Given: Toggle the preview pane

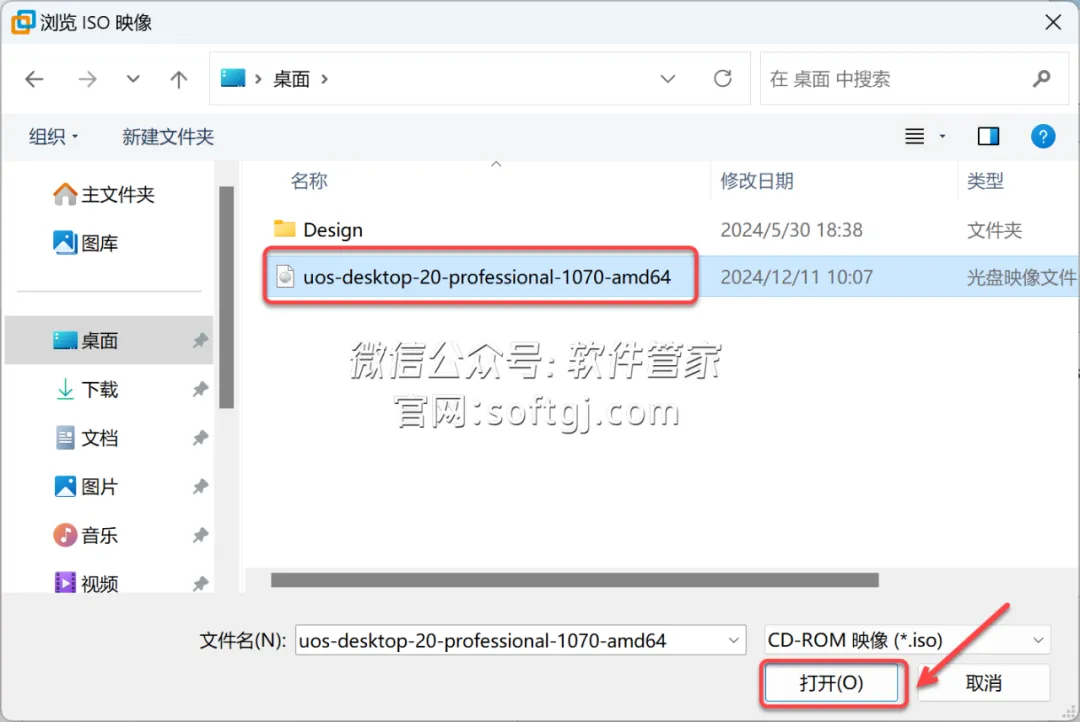Looking at the screenshot, I should pos(988,136).
